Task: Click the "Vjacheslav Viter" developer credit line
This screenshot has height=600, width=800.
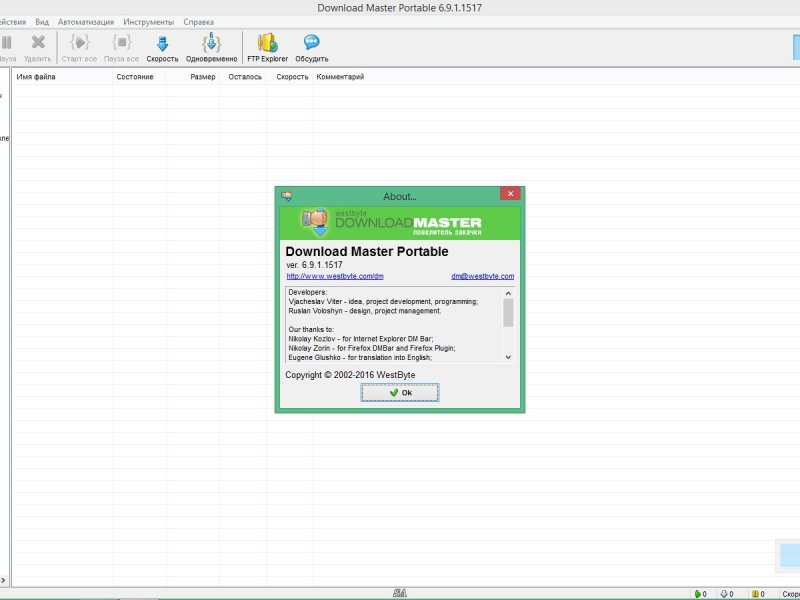Action: coord(383,302)
